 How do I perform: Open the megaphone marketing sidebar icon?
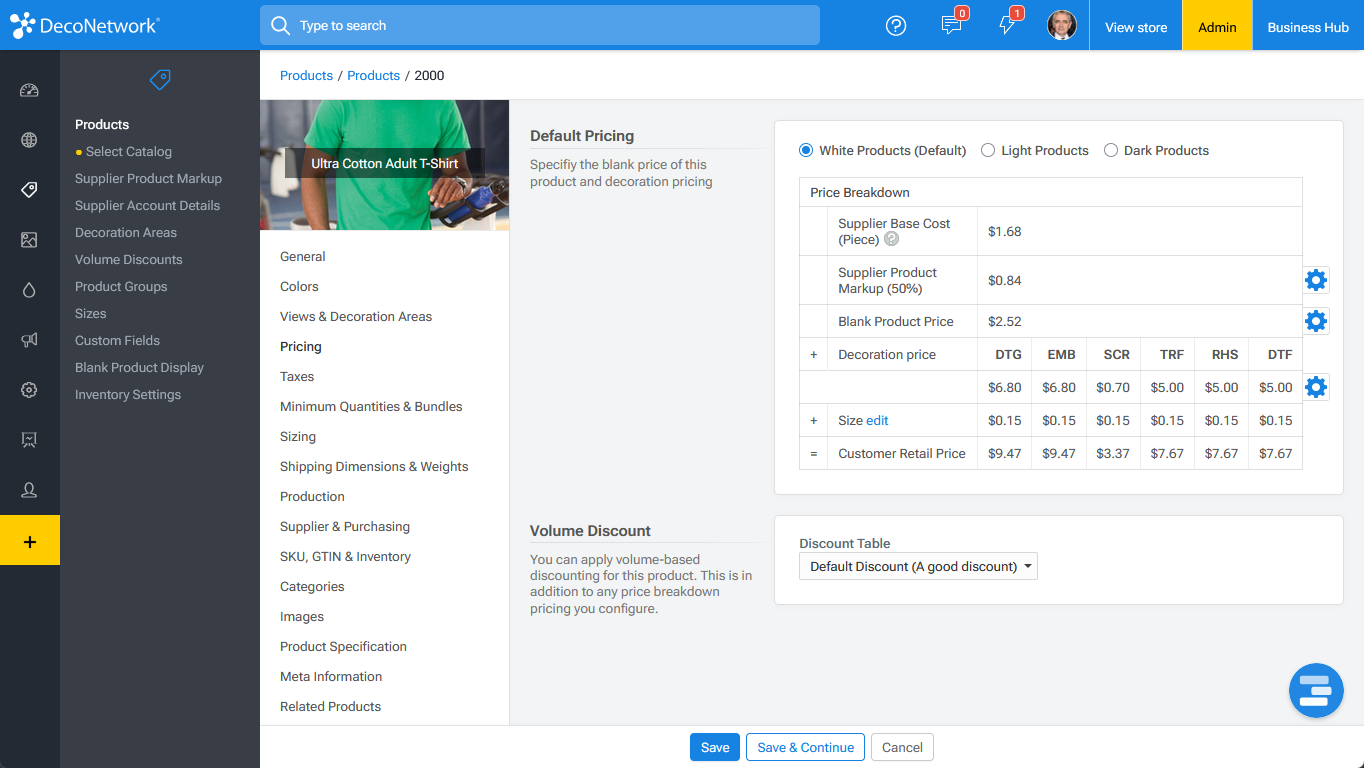pos(29,340)
